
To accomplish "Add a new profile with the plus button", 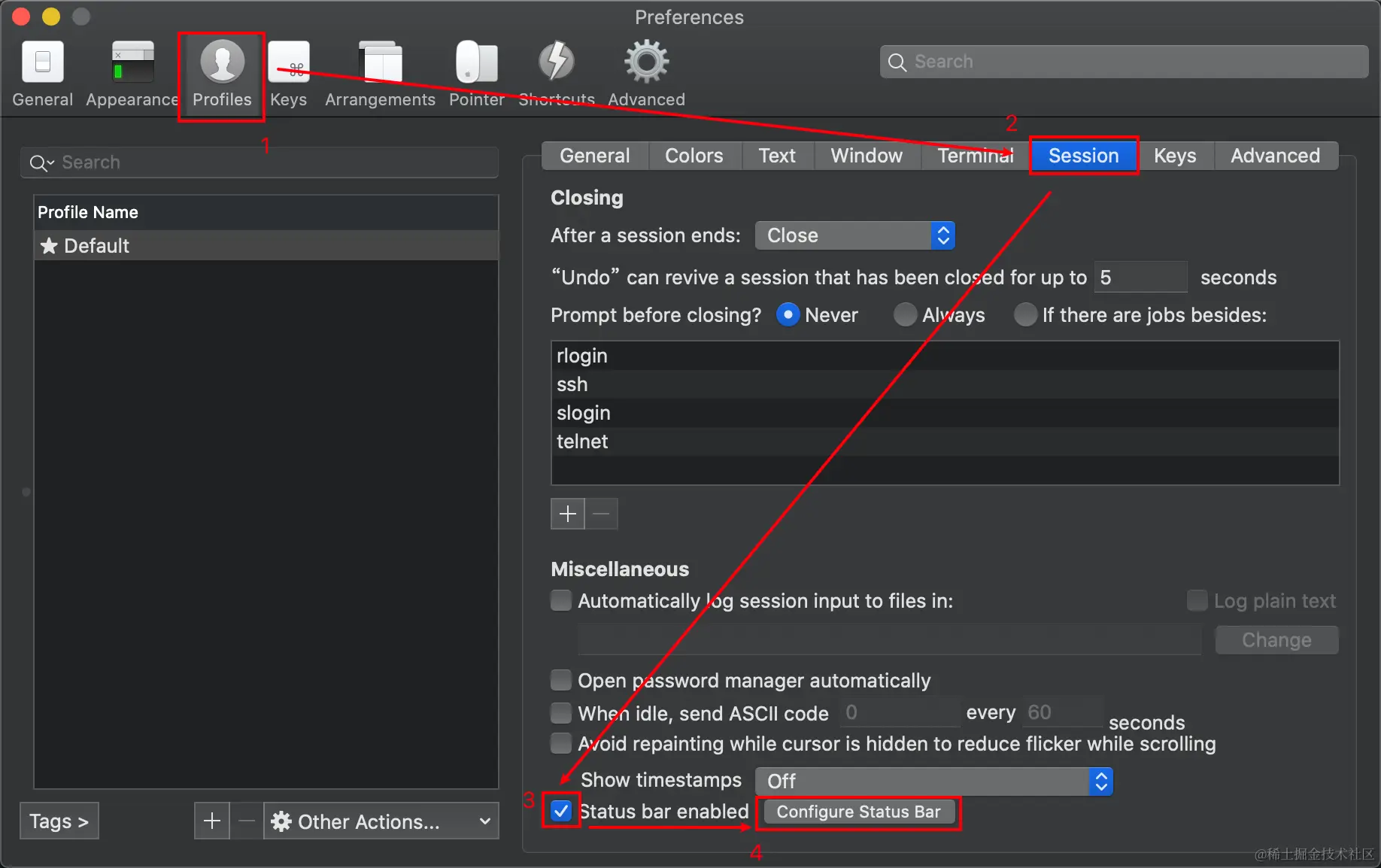I will point(212,821).
